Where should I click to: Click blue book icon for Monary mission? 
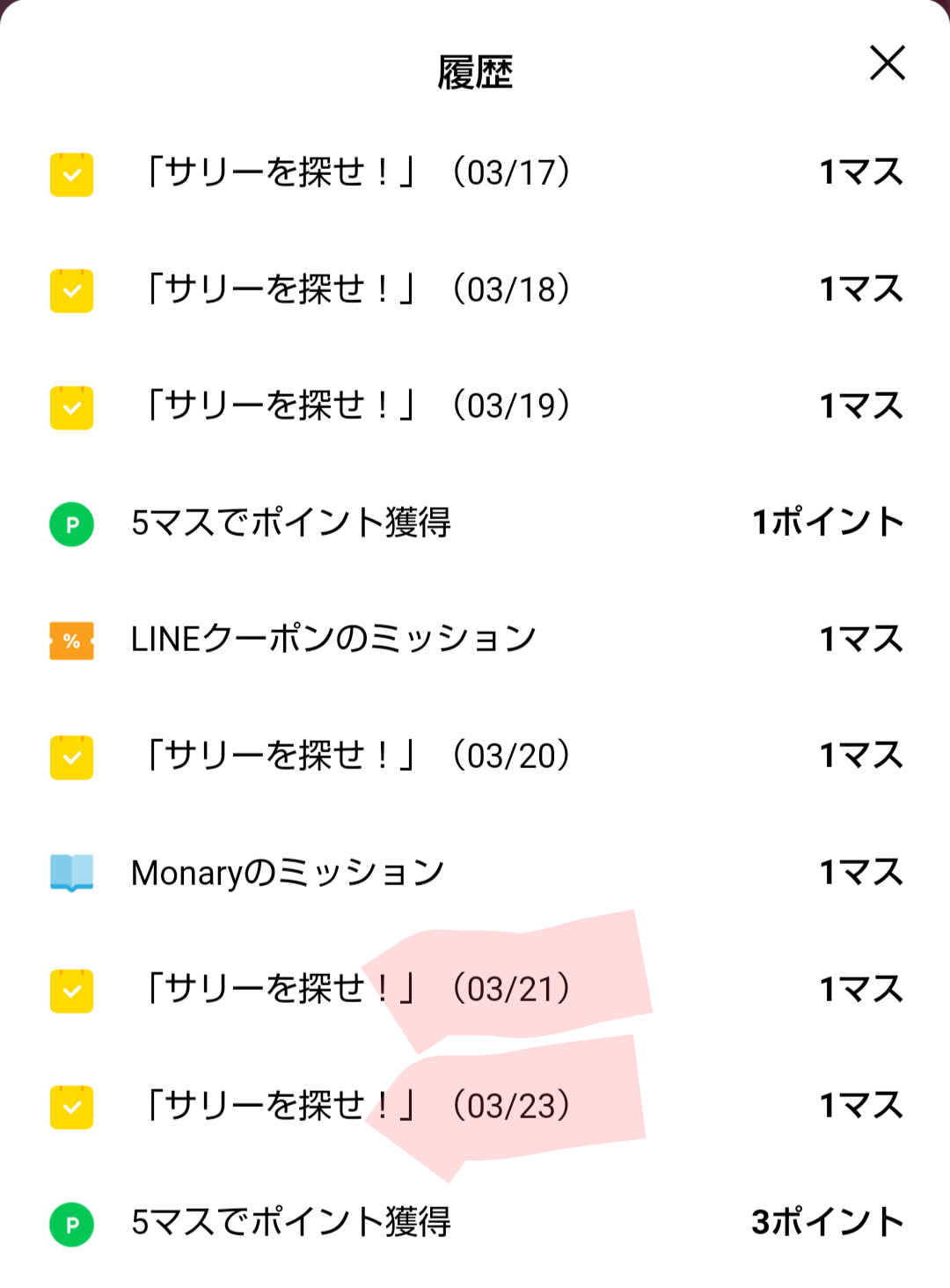pos(72,873)
